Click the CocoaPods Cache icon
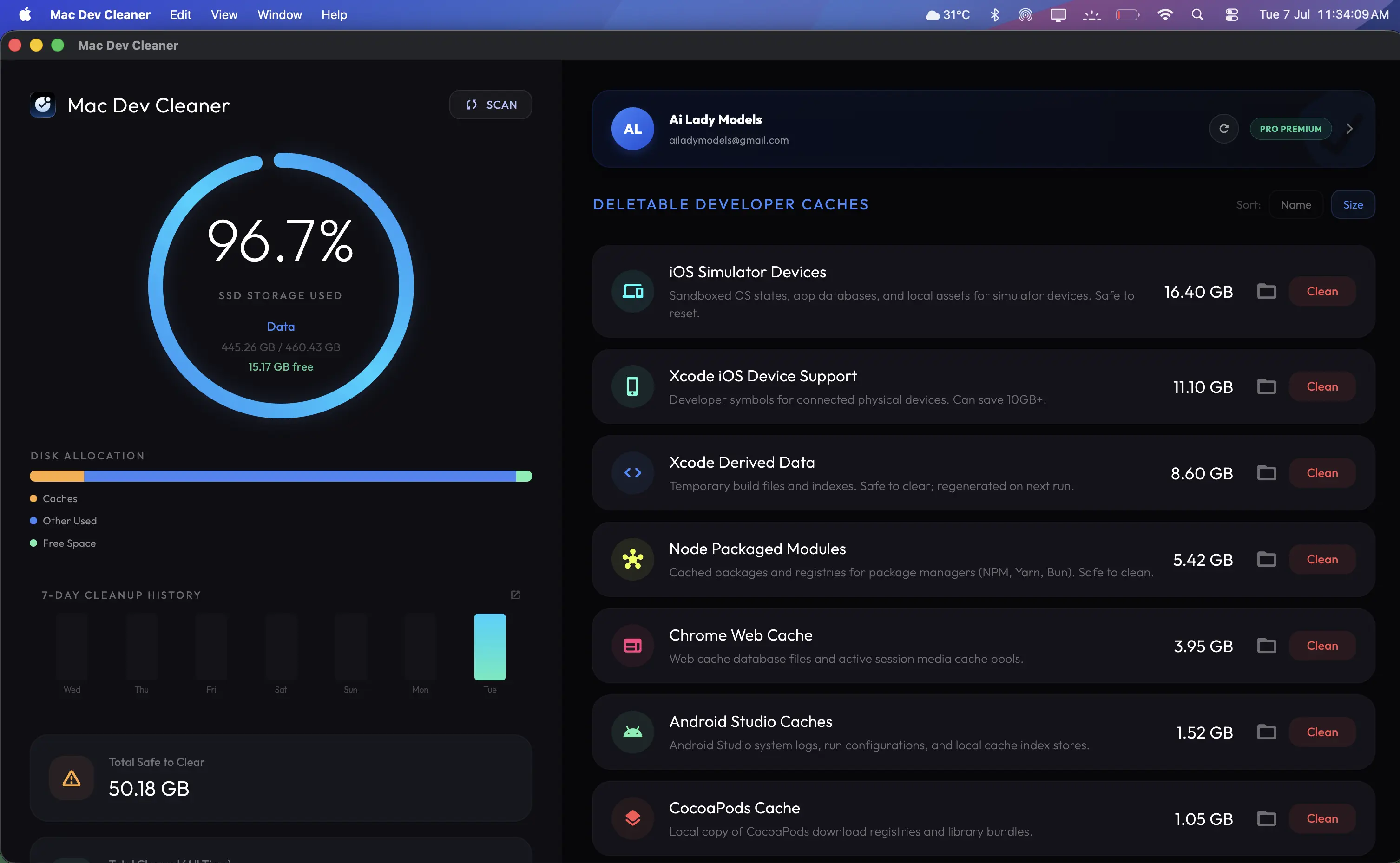The width and height of the screenshot is (1400, 863). pos(633,818)
